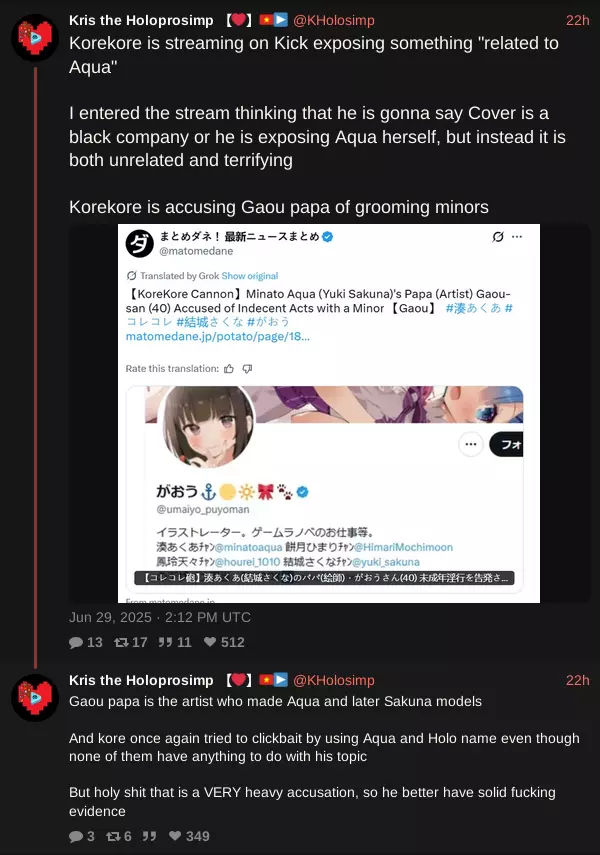Open the three-dot menu in embedded tweet
600x855 pixels.
pyautogui.click(x=517, y=237)
